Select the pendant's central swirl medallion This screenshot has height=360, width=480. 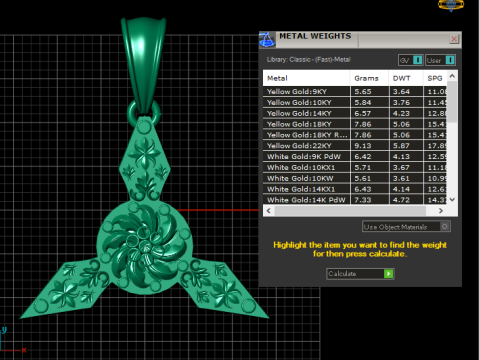pos(144,247)
